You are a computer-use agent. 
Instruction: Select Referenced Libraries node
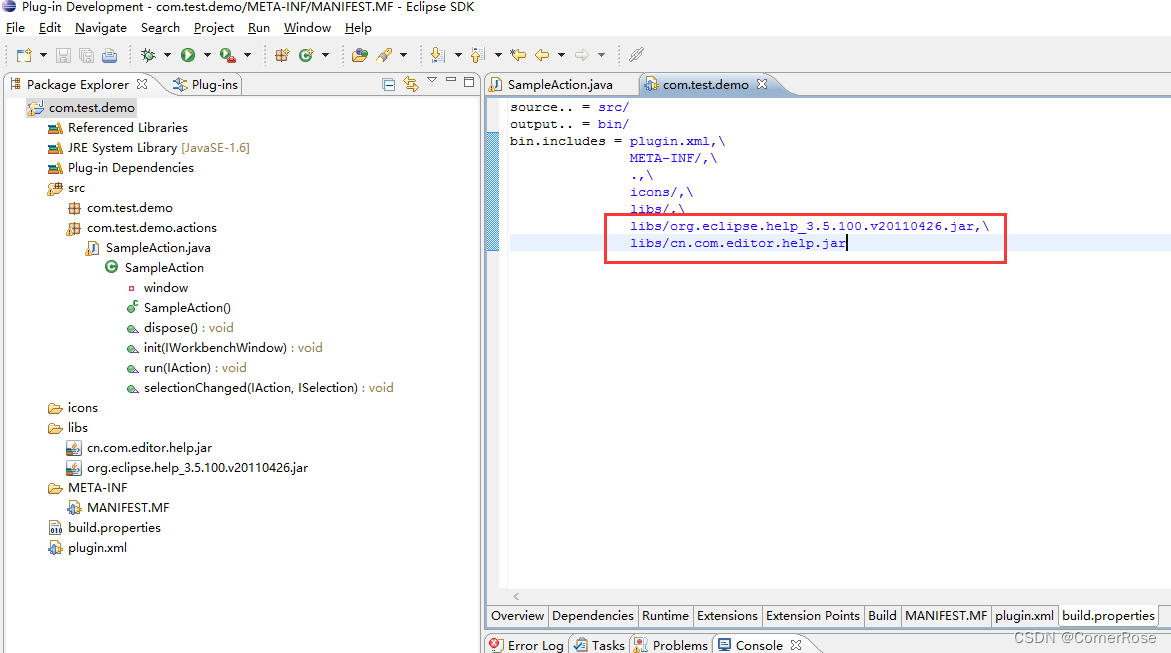128,128
